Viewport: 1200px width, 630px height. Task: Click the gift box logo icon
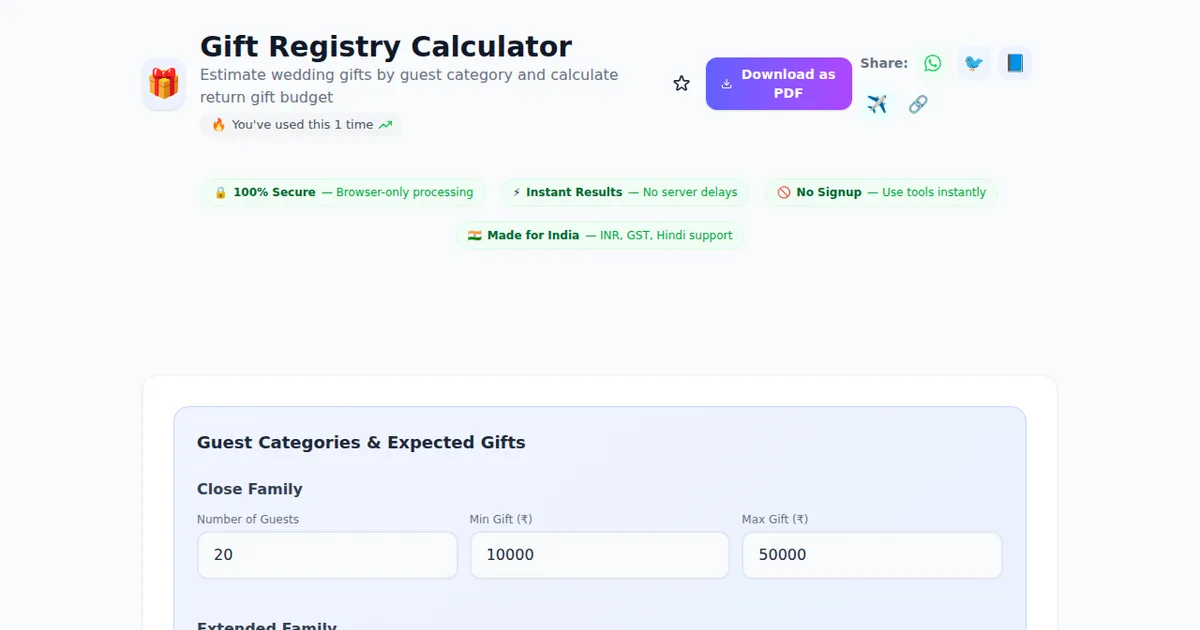coord(163,84)
